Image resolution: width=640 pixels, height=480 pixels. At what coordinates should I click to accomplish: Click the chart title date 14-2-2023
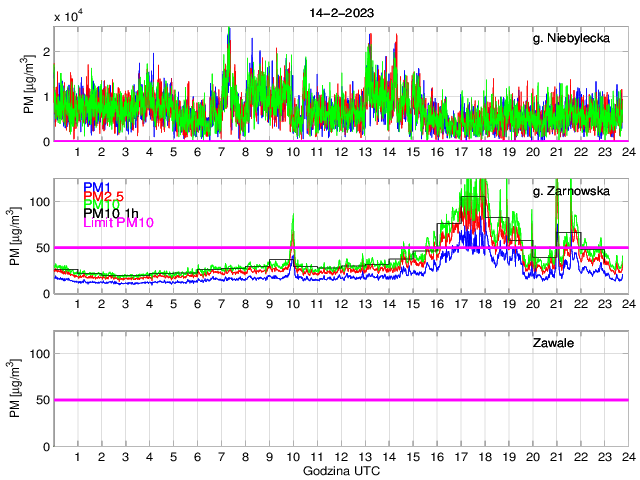(340, 12)
